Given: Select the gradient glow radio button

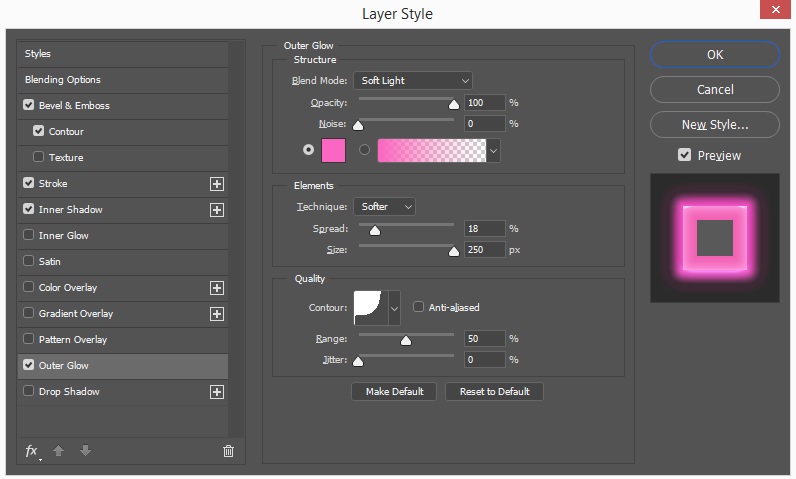Looking at the screenshot, I should (364, 150).
